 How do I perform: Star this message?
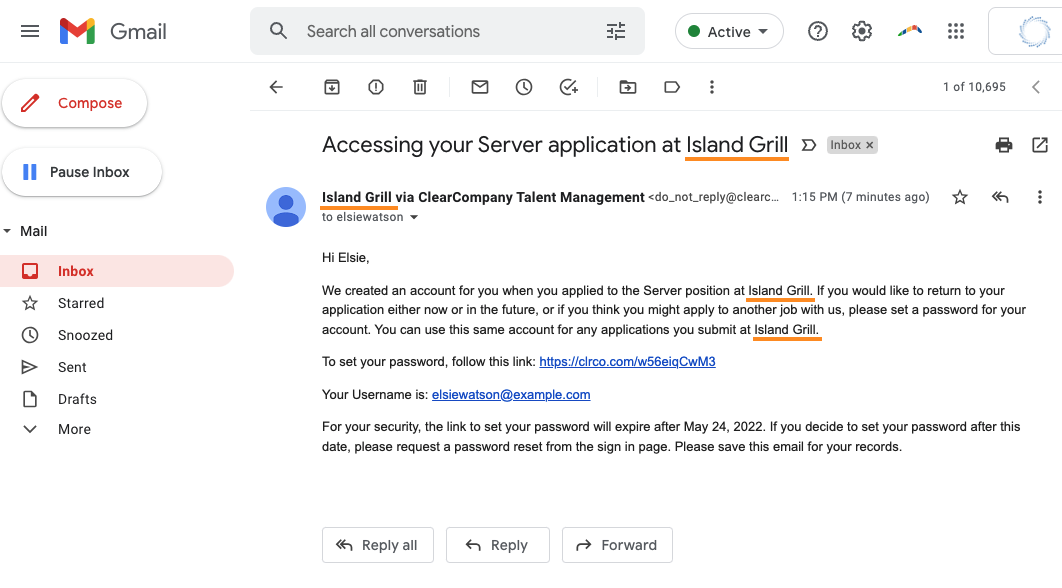960,197
